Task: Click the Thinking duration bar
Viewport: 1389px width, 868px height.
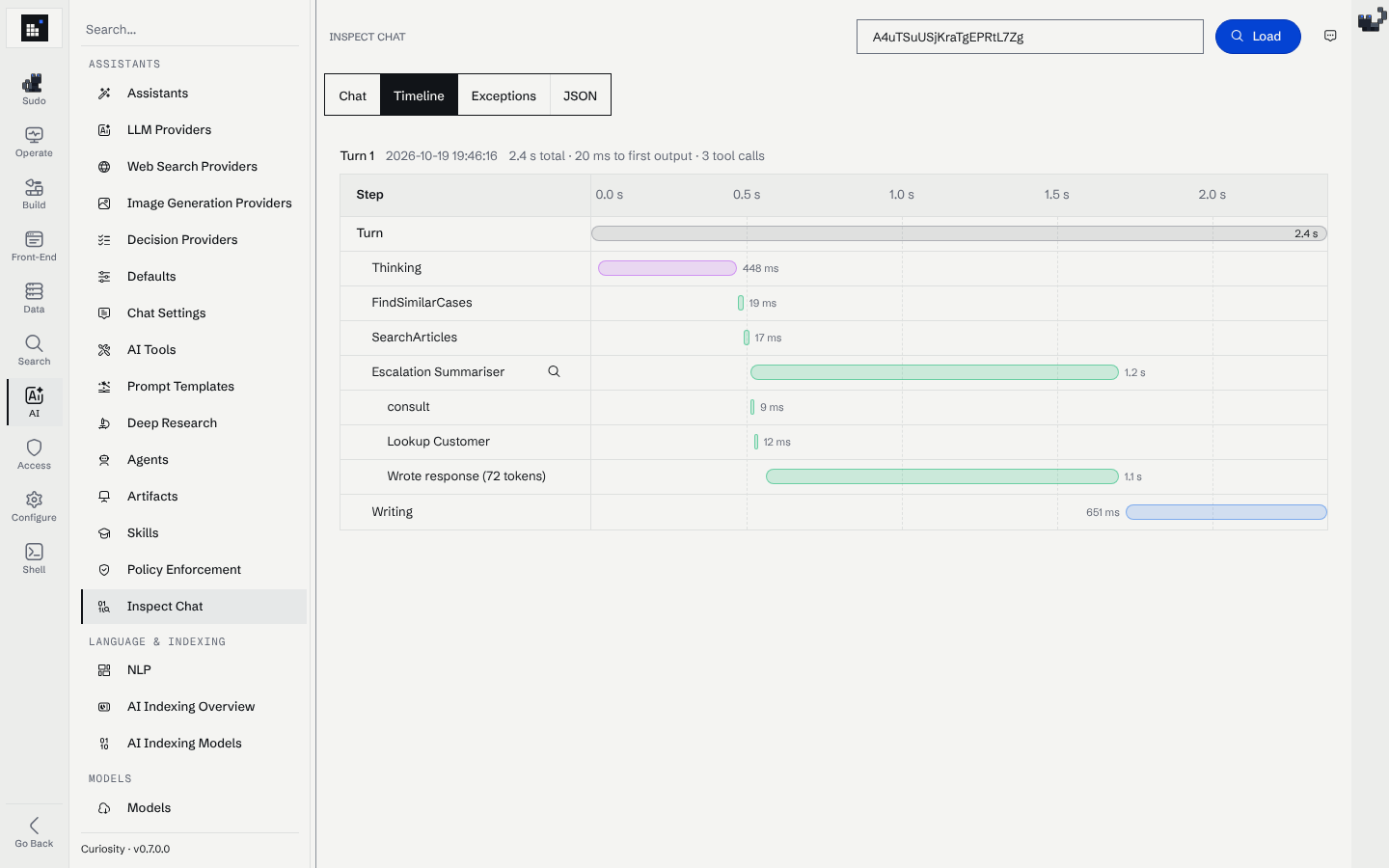Action: 667,268
